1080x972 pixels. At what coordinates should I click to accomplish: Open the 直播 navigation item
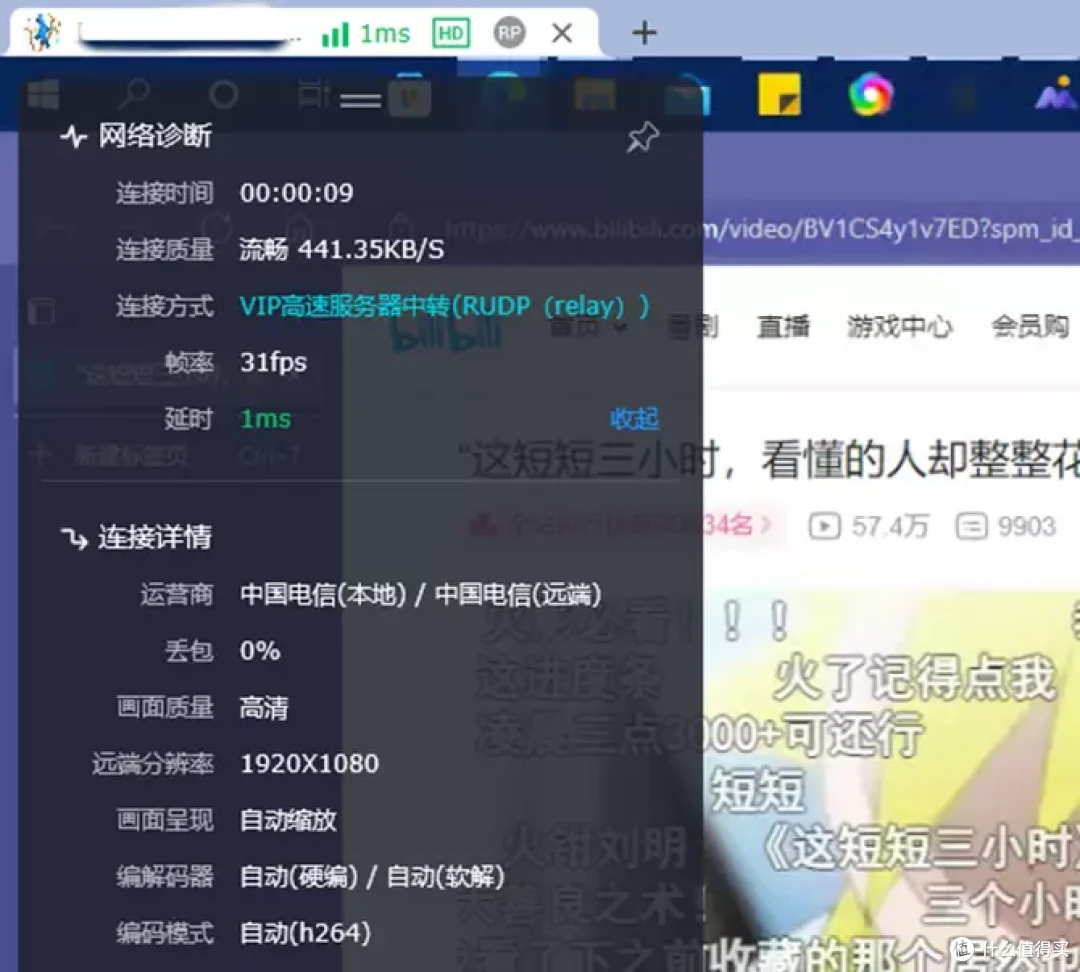coord(783,326)
